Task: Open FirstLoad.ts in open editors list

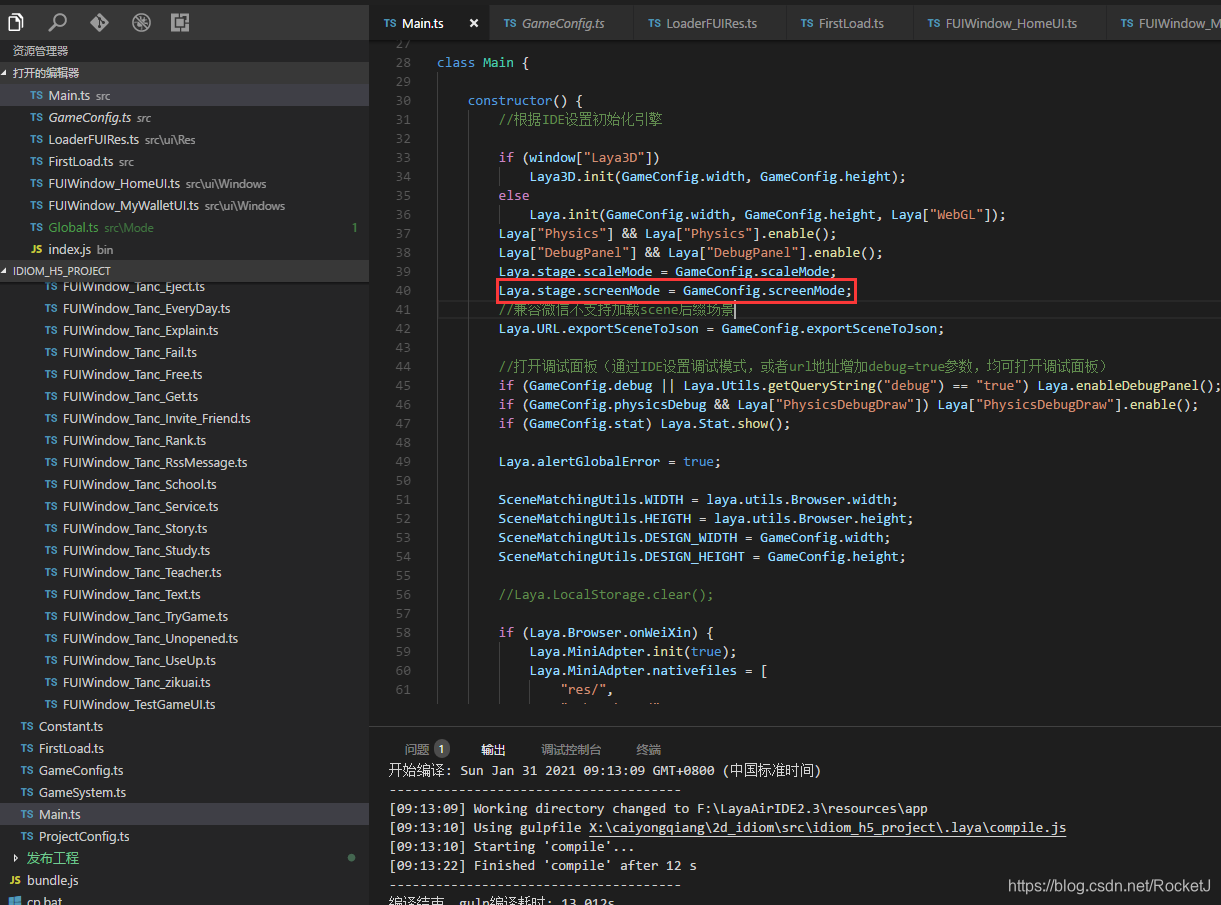Action: tap(184, 161)
